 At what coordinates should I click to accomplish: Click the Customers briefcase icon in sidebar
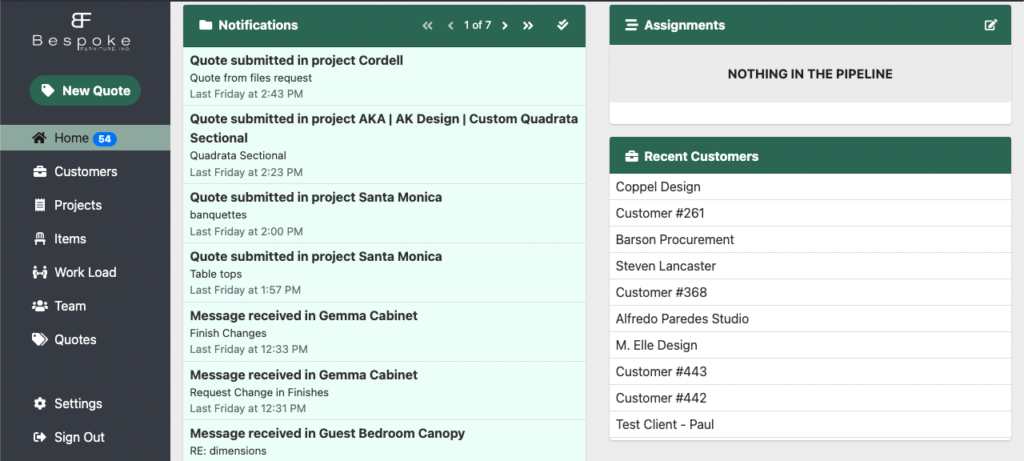pos(40,172)
